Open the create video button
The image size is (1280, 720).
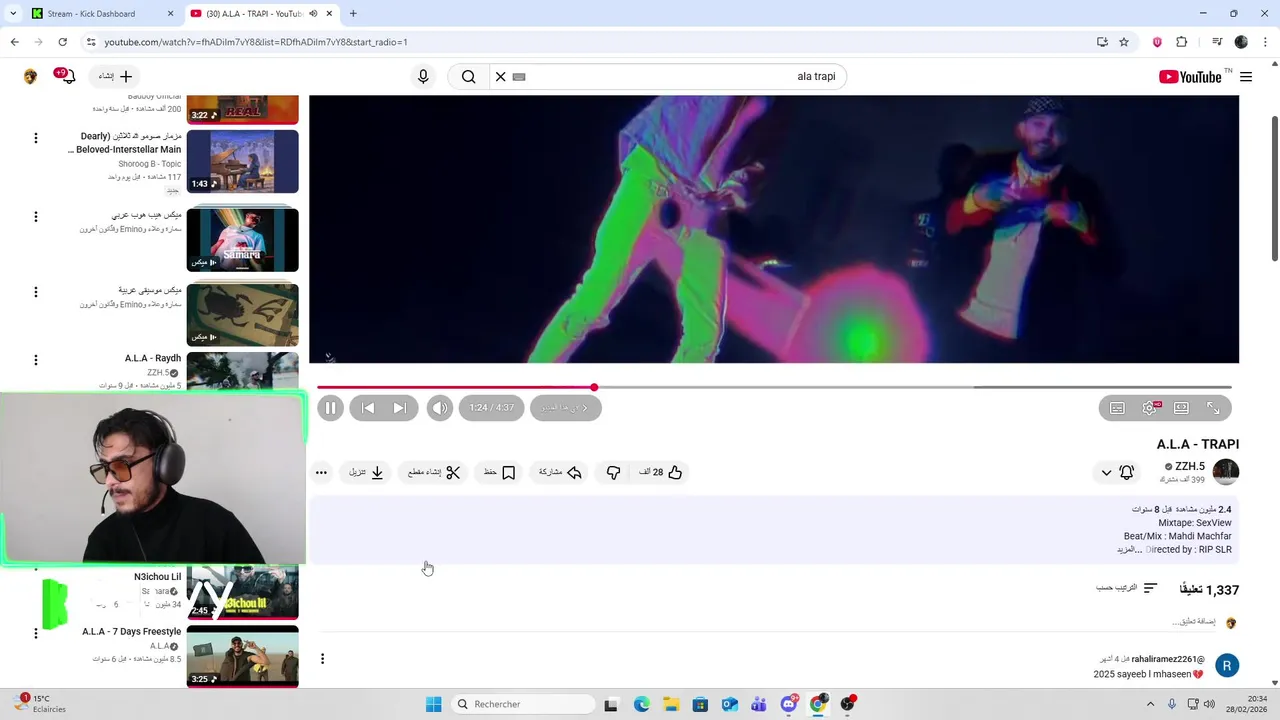(116, 76)
